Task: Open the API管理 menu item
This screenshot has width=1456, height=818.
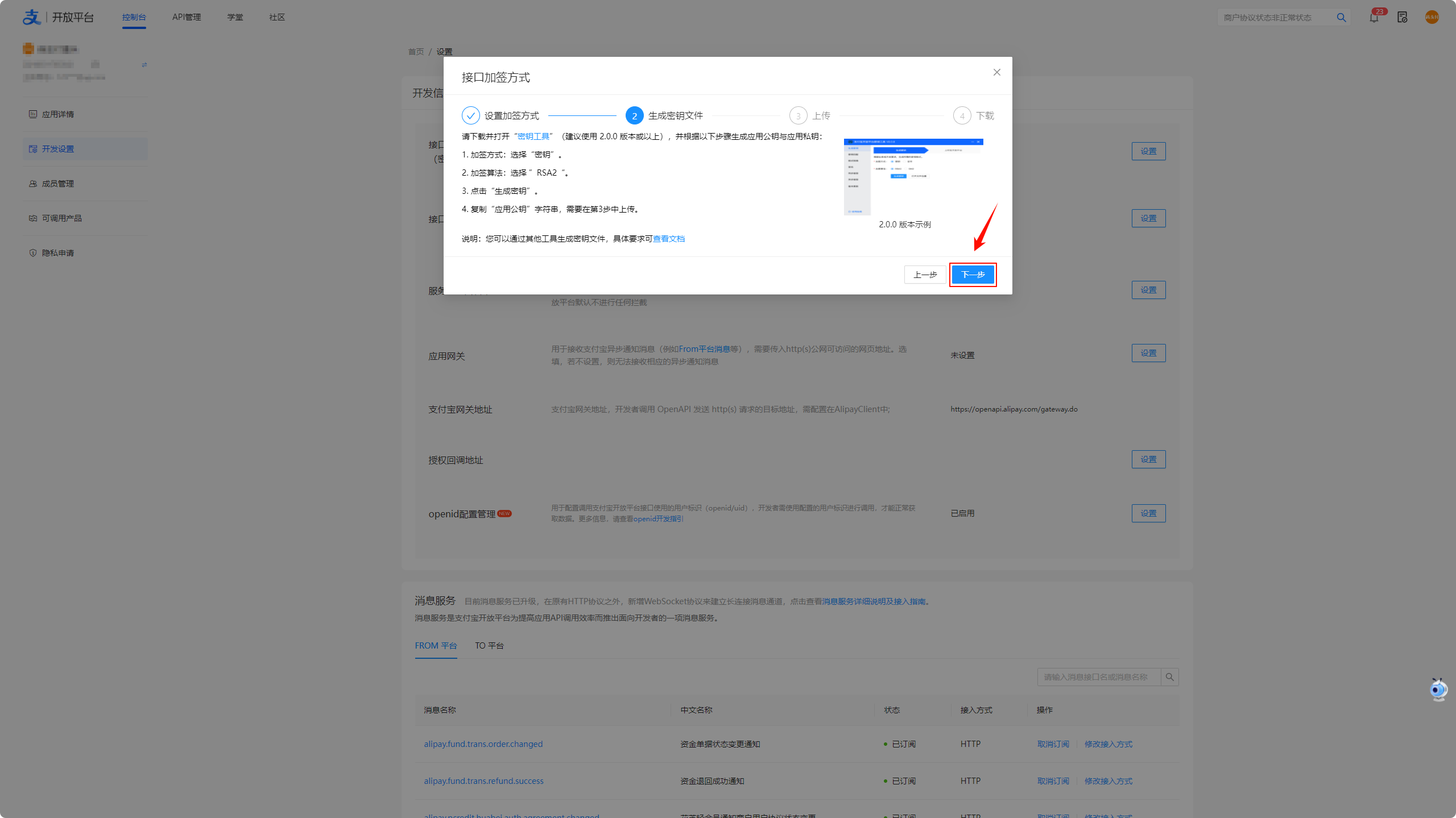Action: coord(187,17)
